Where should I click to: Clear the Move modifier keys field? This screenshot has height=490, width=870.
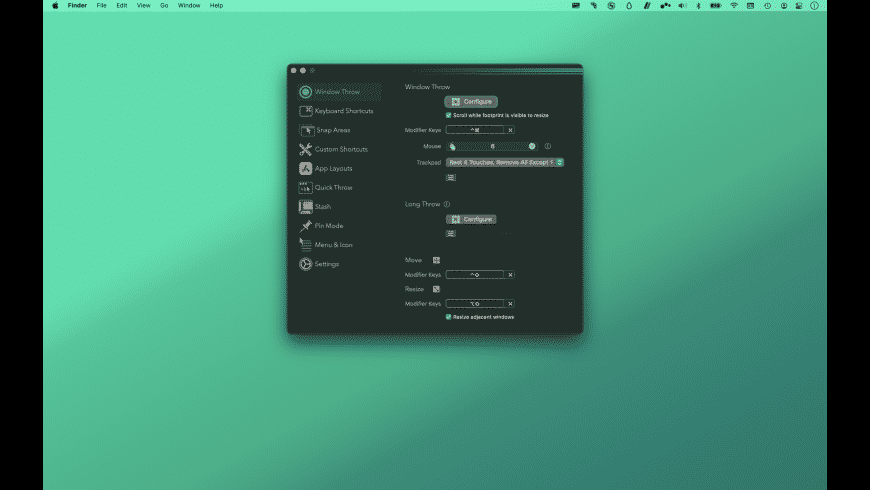510,274
